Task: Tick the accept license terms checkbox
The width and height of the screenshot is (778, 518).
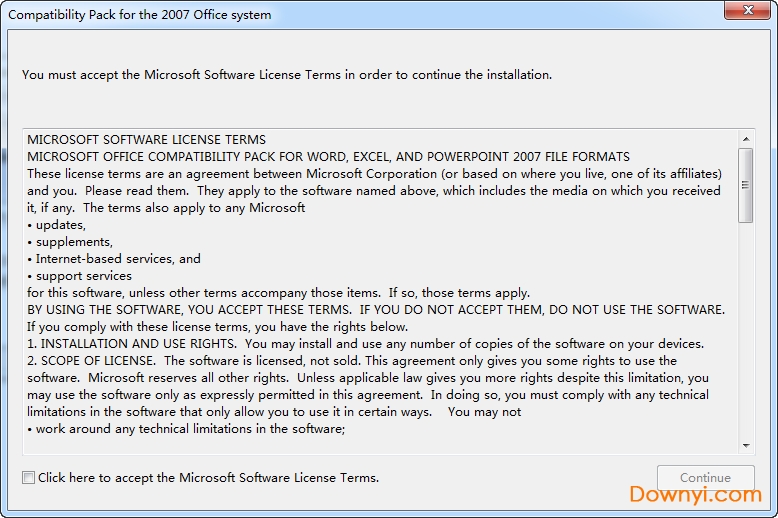Action: 28,478
